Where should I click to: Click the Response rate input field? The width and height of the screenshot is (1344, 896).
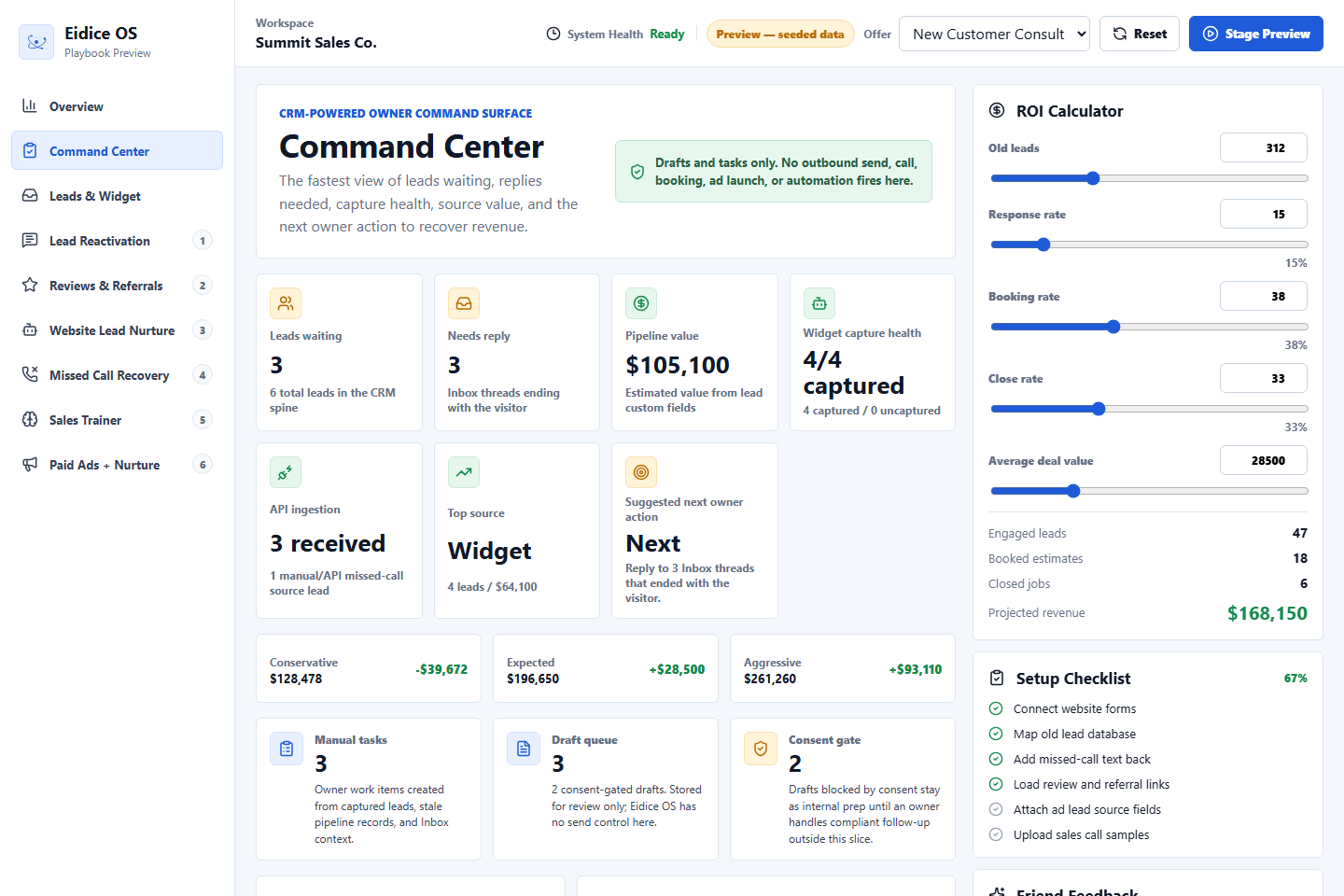(1264, 214)
